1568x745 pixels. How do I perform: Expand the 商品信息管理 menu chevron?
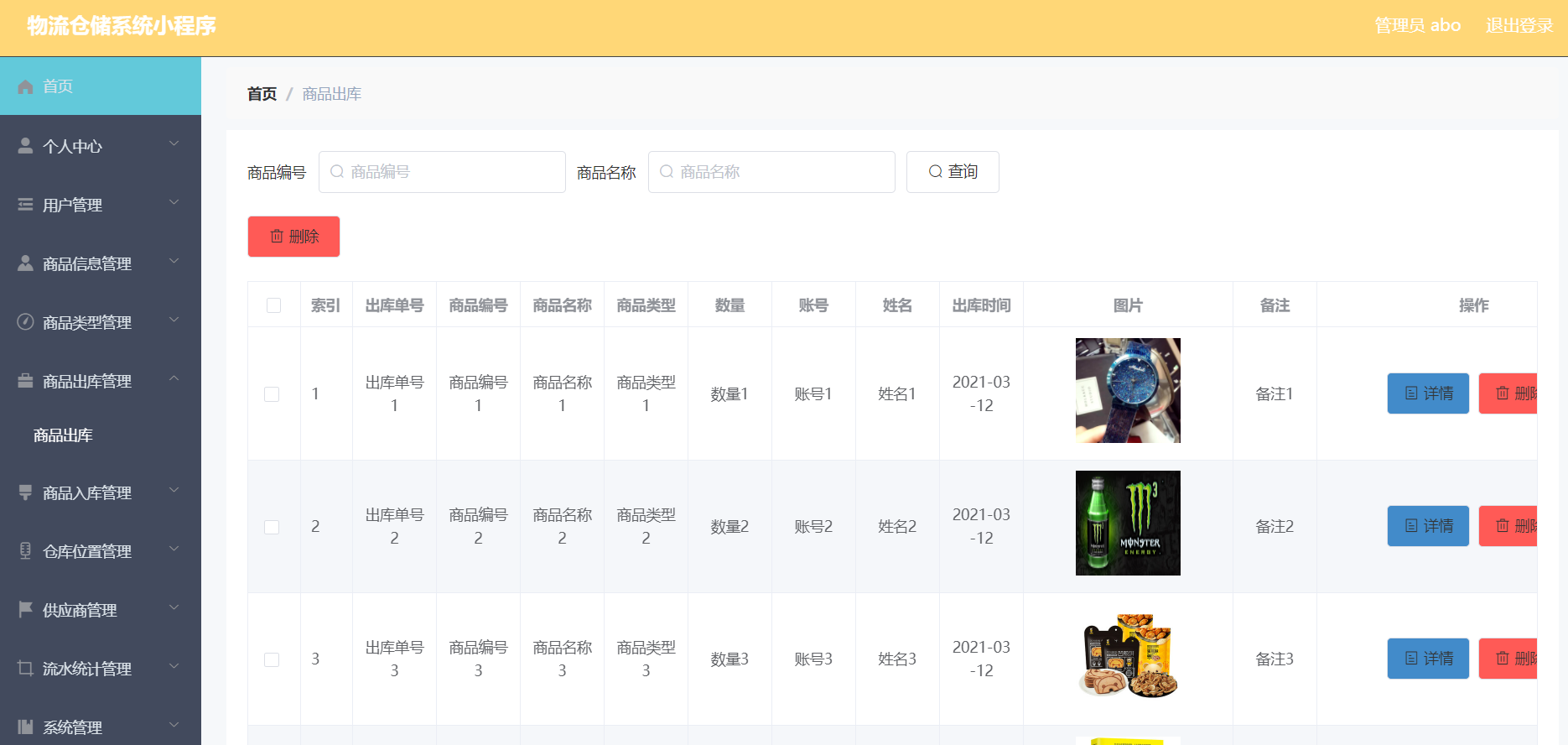coord(174,262)
